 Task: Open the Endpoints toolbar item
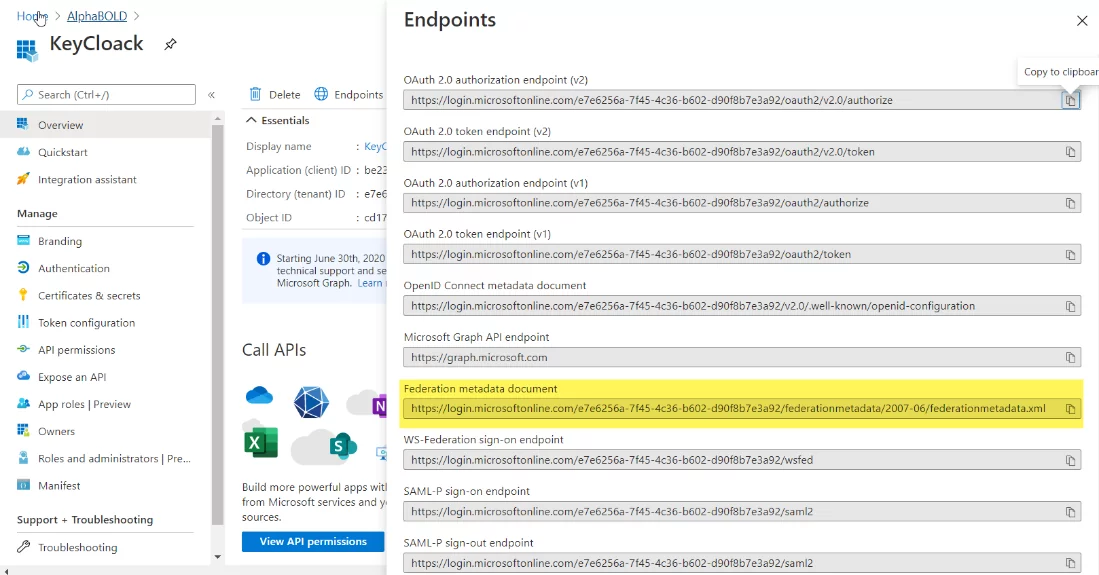[x=348, y=95]
